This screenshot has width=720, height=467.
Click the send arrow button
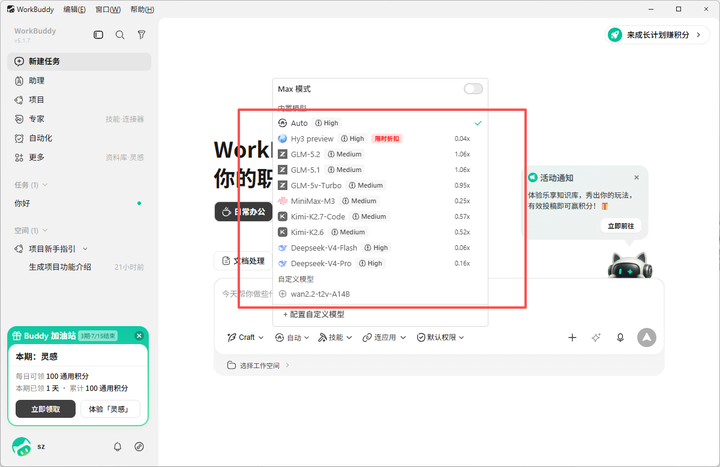coord(647,338)
